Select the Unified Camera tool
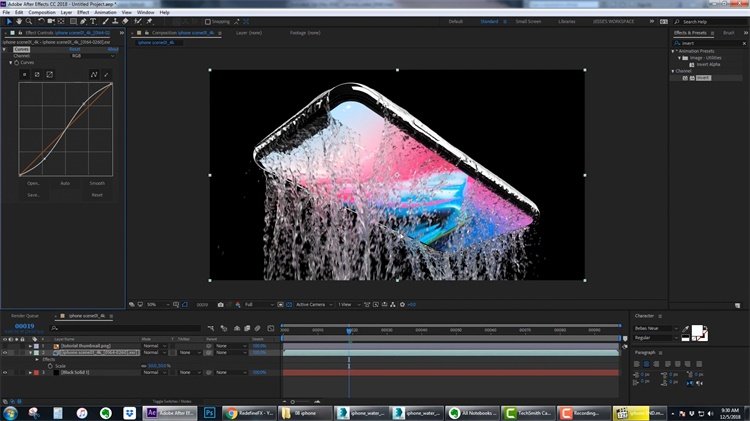This screenshot has width=750, height=421. pos(51,22)
